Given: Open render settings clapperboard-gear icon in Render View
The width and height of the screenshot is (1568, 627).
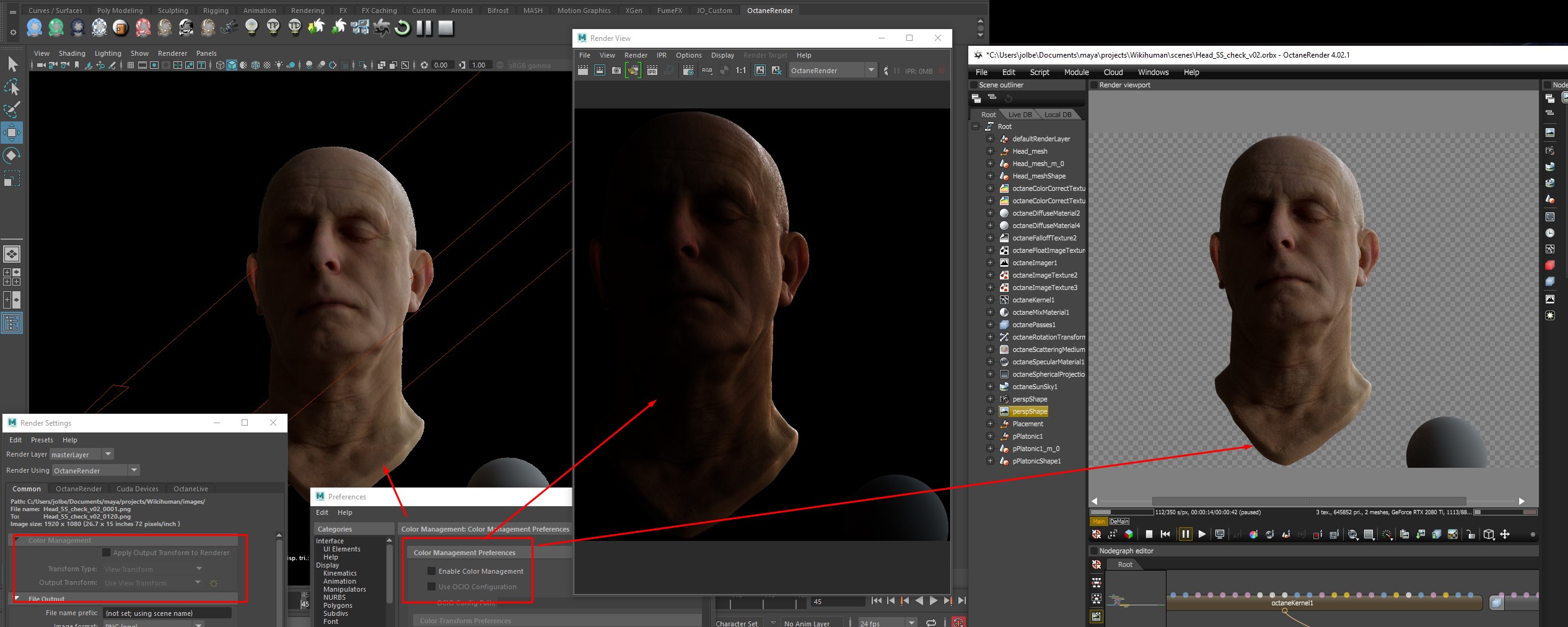Looking at the screenshot, I should pos(688,71).
